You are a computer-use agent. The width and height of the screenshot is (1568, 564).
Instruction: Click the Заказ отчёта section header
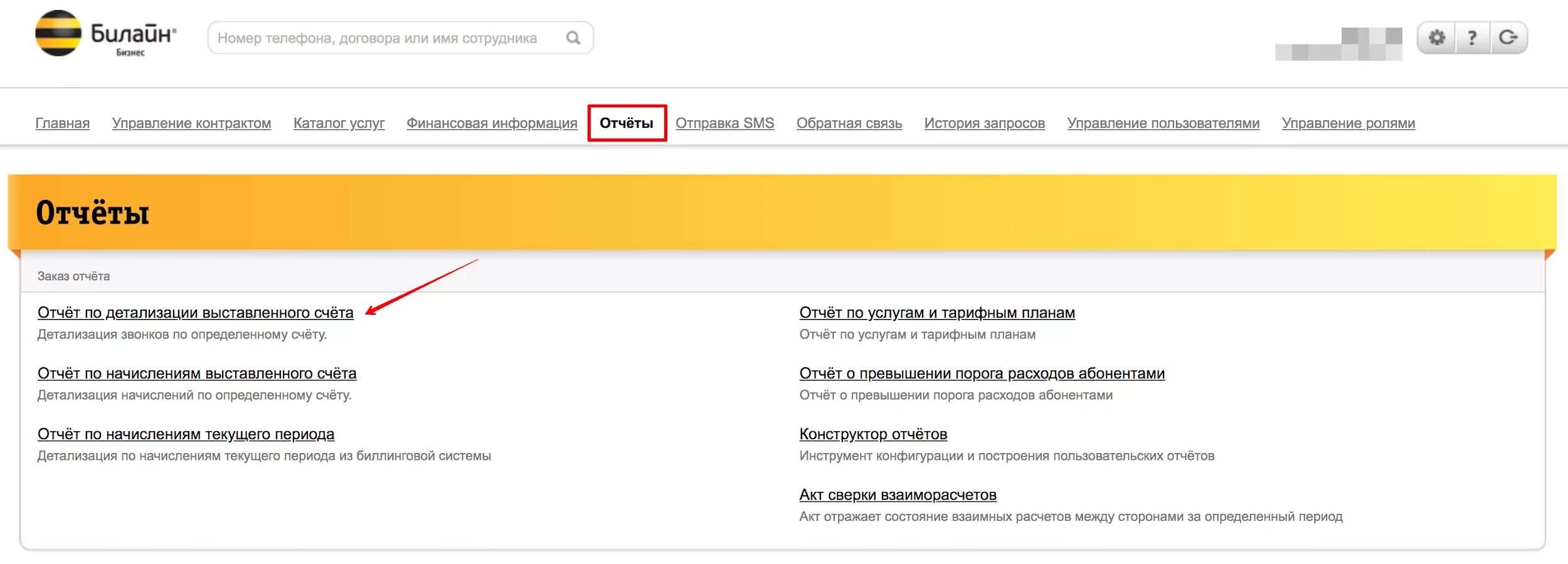[x=73, y=276]
